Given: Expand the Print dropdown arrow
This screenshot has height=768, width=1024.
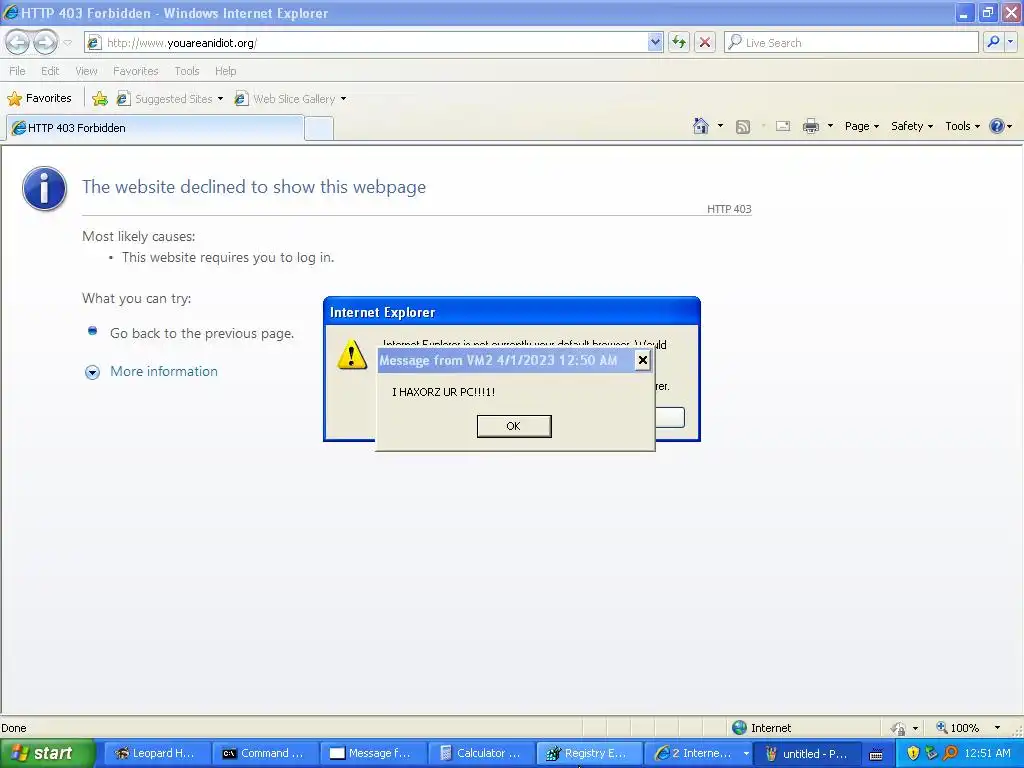Looking at the screenshot, I should tap(830, 126).
